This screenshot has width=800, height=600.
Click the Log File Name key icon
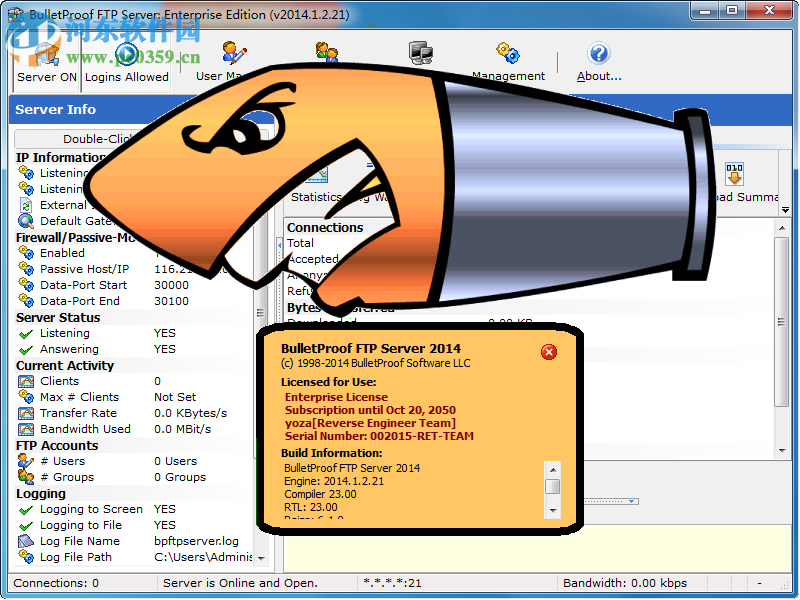coord(25,541)
